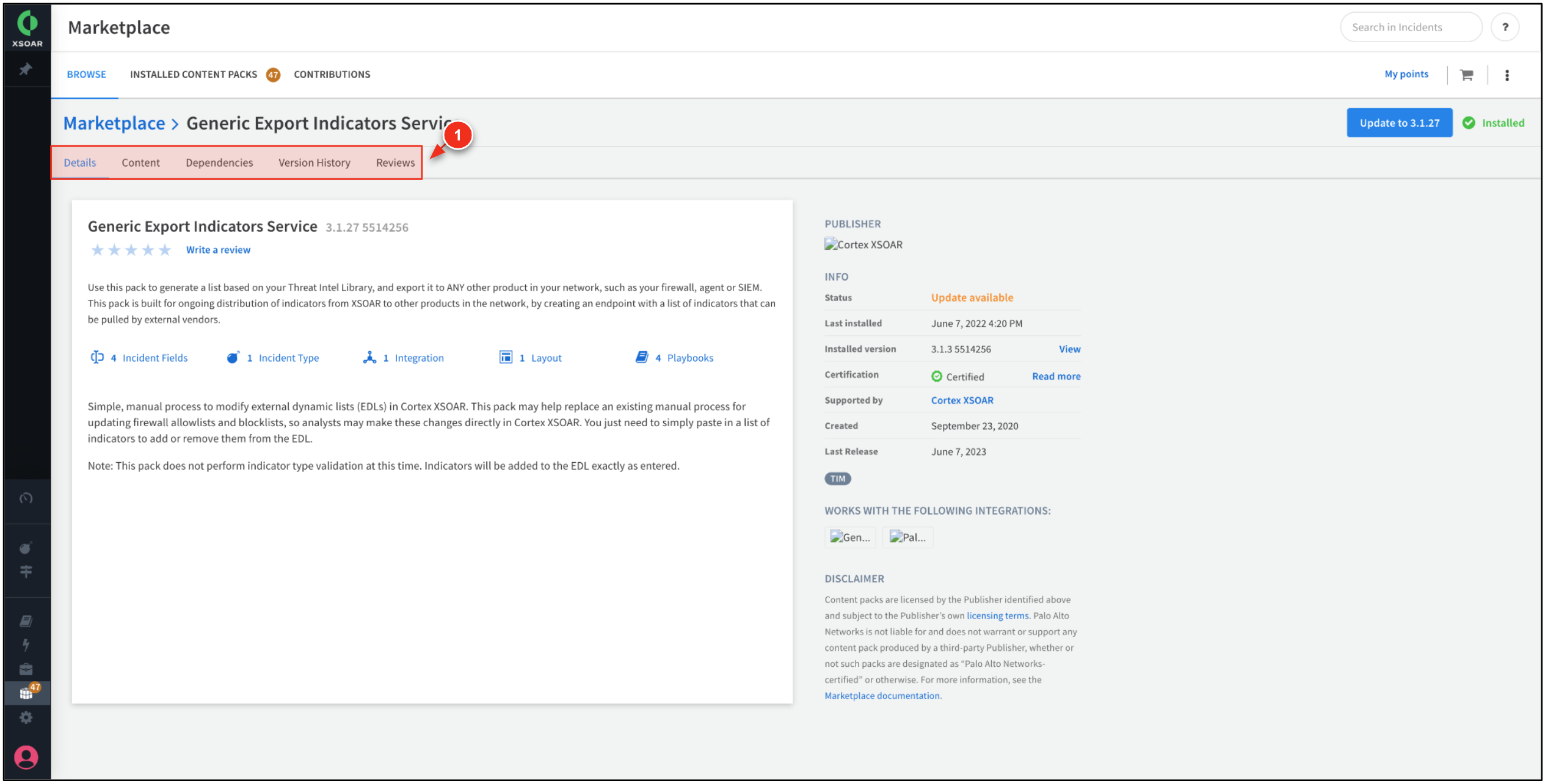1545x784 pixels.
Task: Click the pin icon in sidebar
Action: [26, 70]
